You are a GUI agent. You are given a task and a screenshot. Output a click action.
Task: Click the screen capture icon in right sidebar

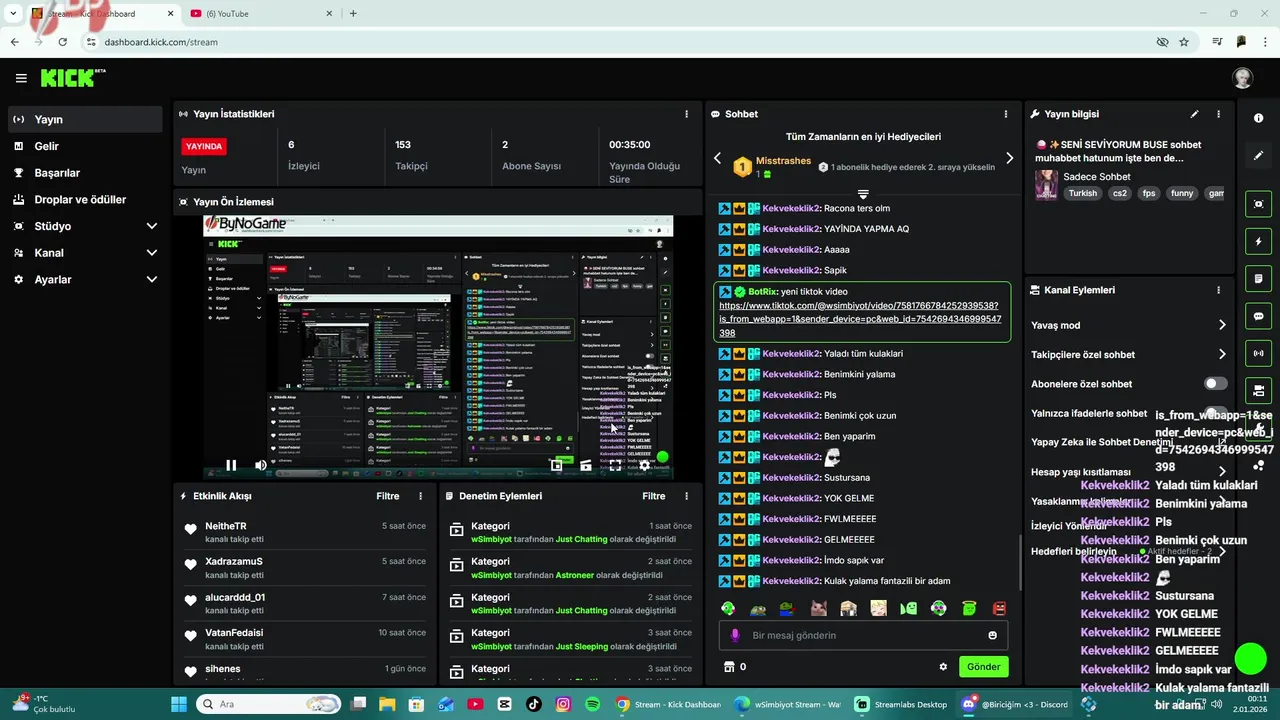pos(1258,204)
